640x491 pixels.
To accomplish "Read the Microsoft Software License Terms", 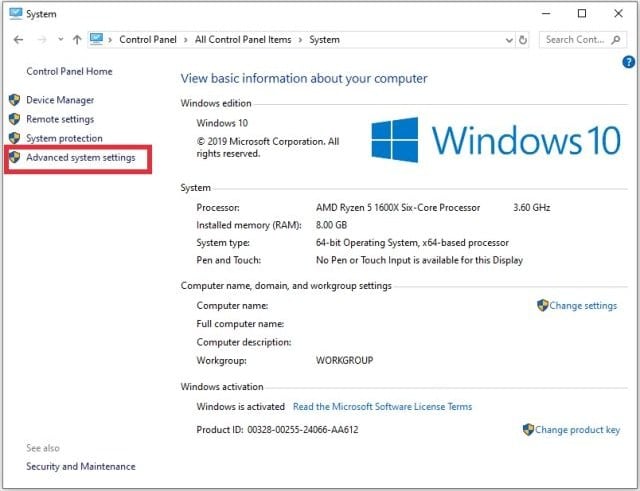I will [382, 407].
